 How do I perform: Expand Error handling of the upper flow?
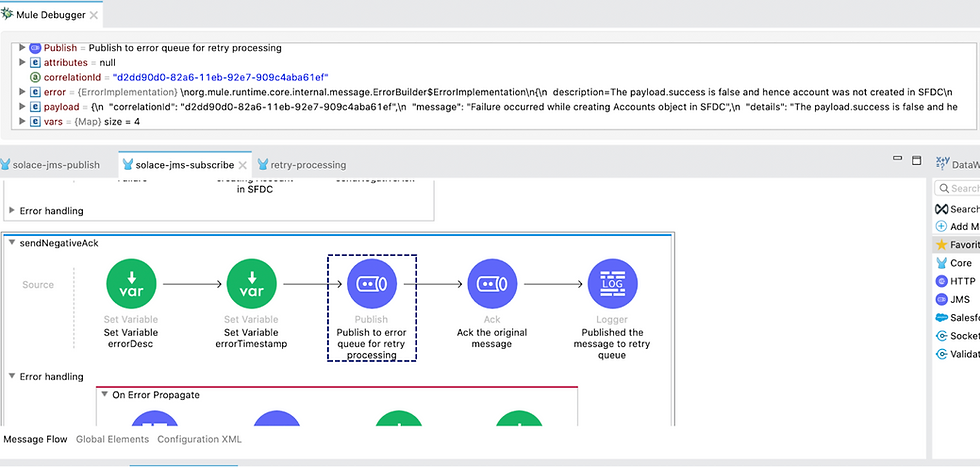click(12, 211)
